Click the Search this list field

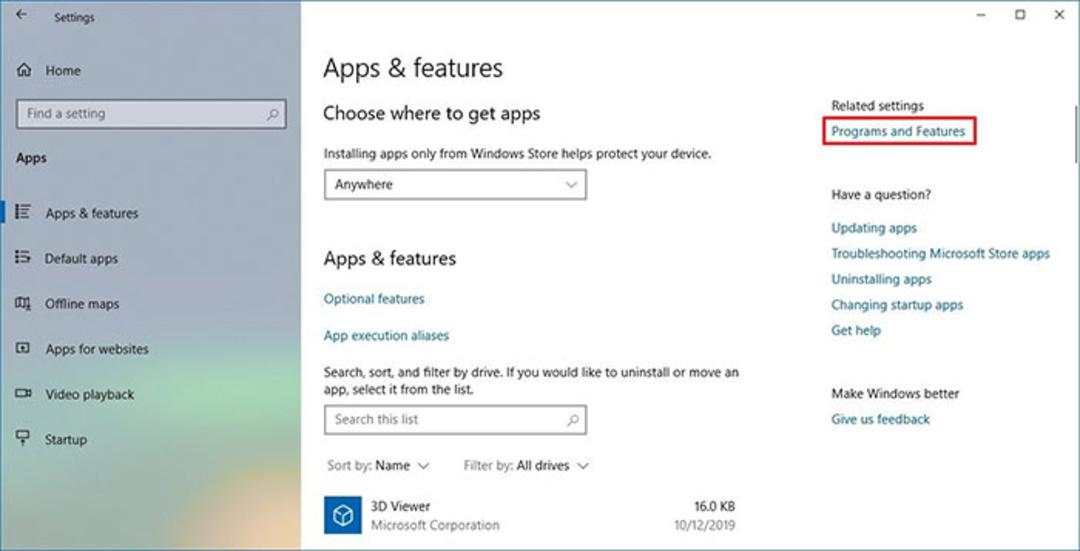tap(455, 419)
